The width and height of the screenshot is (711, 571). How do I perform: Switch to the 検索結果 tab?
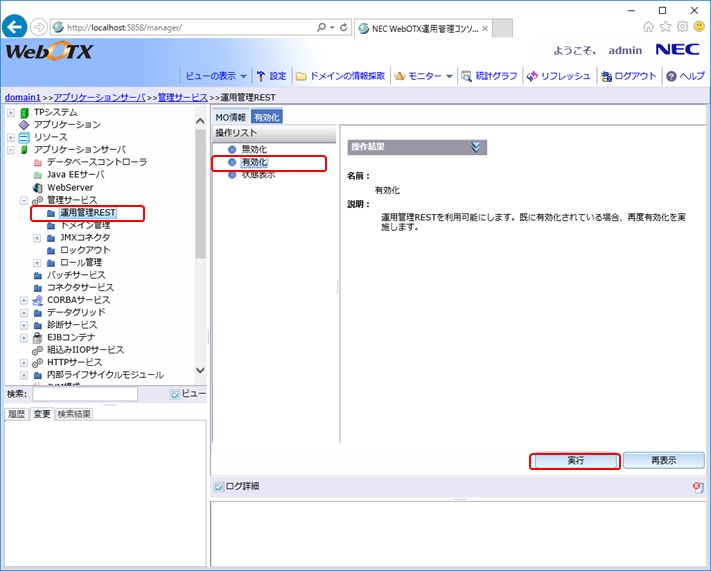point(73,414)
